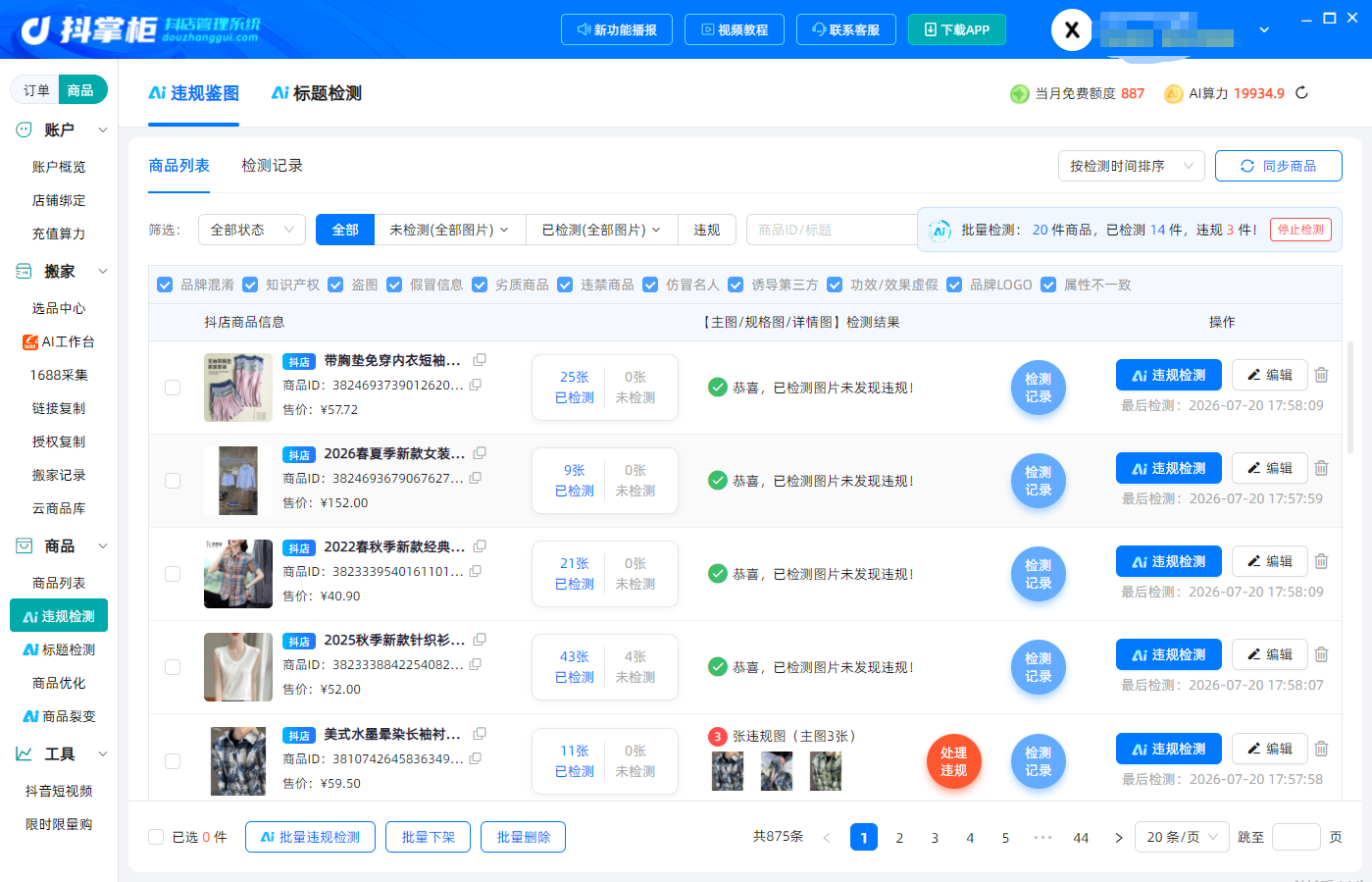Click the red 停止检测 button
Image resolution: width=1372 pixels, height=882 pixels.
click(1300, 230)
